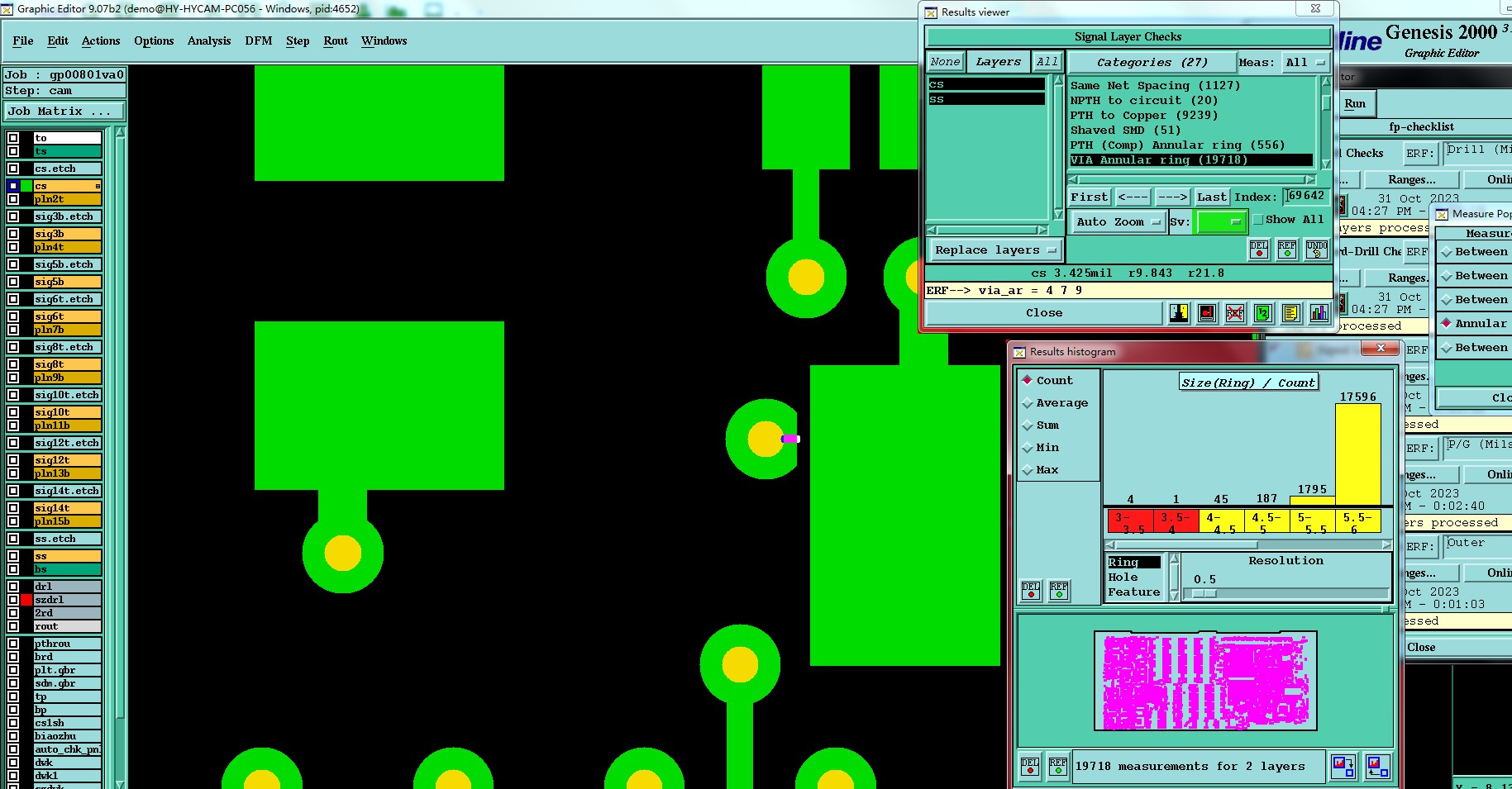The width and height of the screenshot is (1512, 789).
Task: Open the Analysis menu
Action: (x=209, y=40)
